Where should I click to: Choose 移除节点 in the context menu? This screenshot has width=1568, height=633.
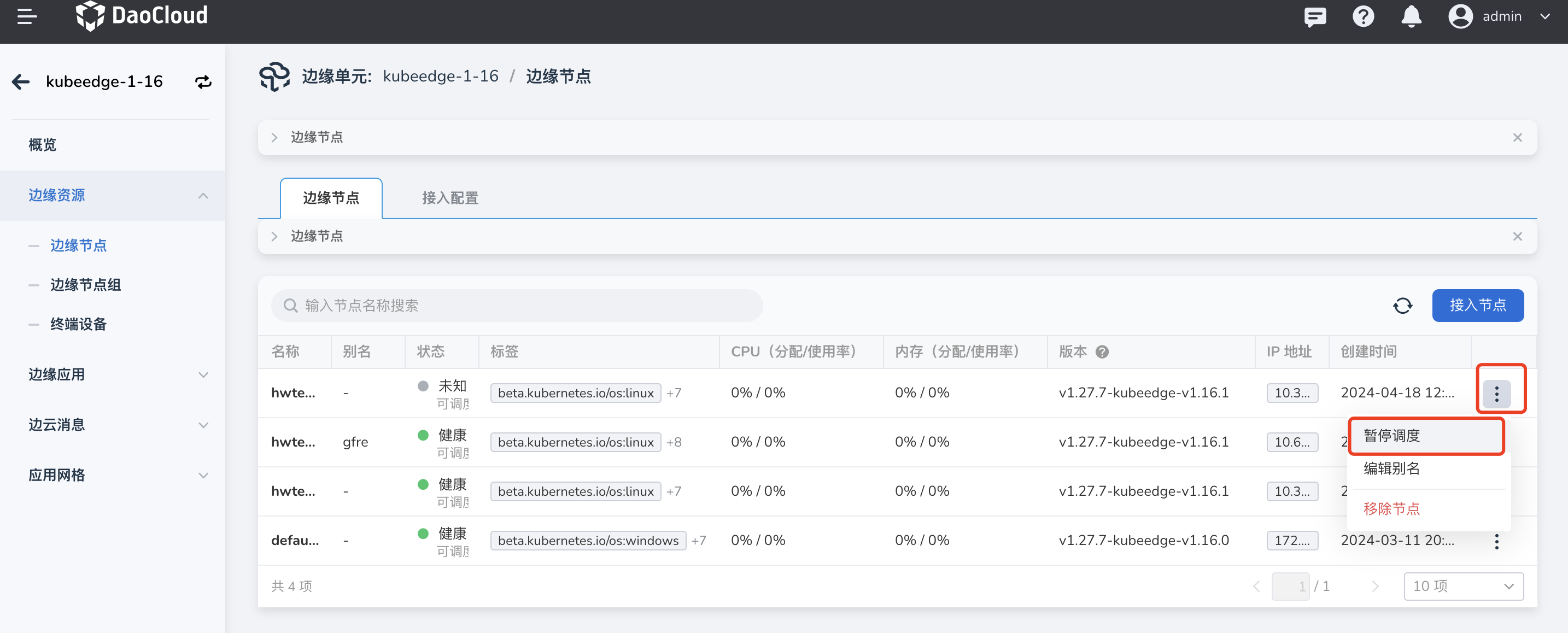pos(1391,509)
